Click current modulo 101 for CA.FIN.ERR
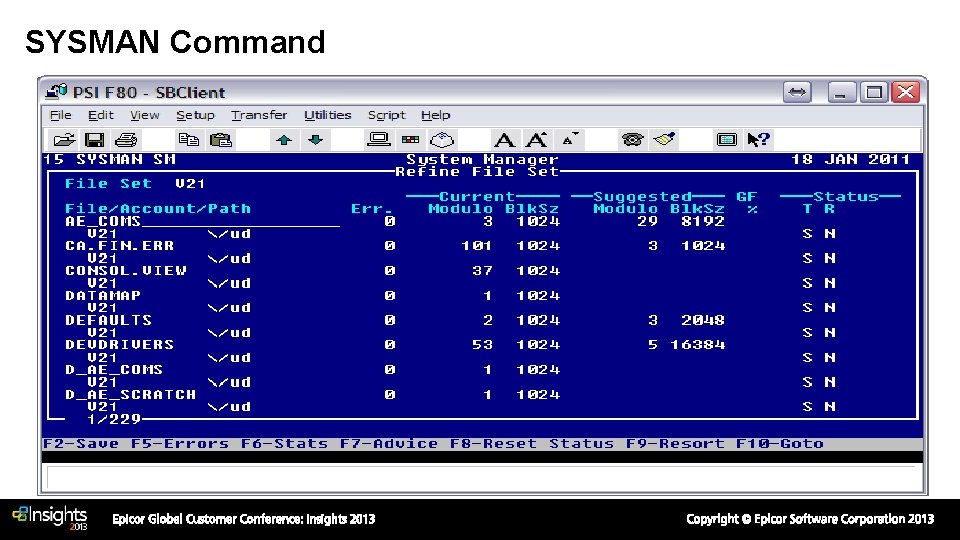Screen dimensions: 960x540 point(476,246)
